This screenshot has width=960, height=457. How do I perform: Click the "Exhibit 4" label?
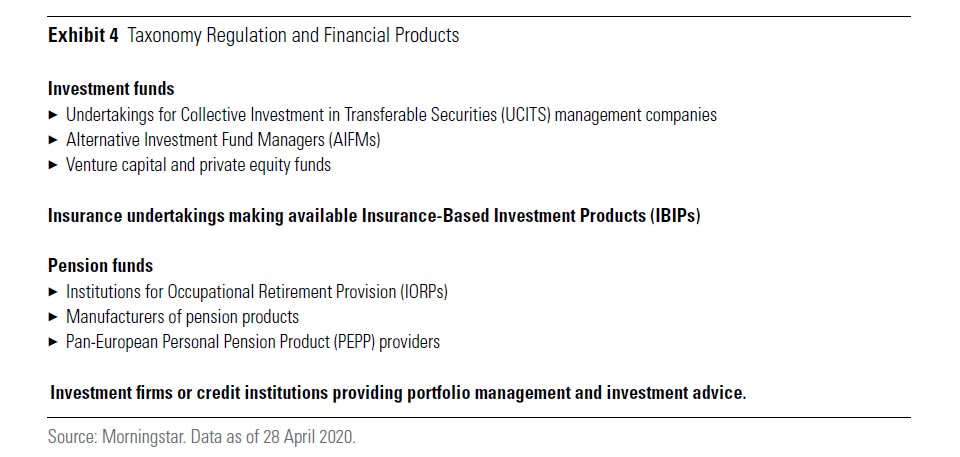[83, 35]
